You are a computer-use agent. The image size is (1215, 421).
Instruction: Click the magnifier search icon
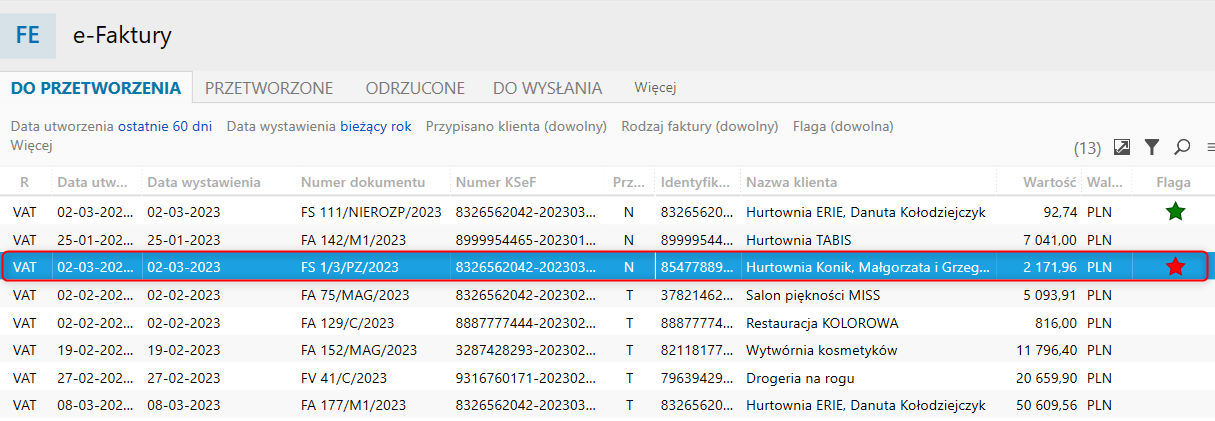click(x=1182, y=147)
